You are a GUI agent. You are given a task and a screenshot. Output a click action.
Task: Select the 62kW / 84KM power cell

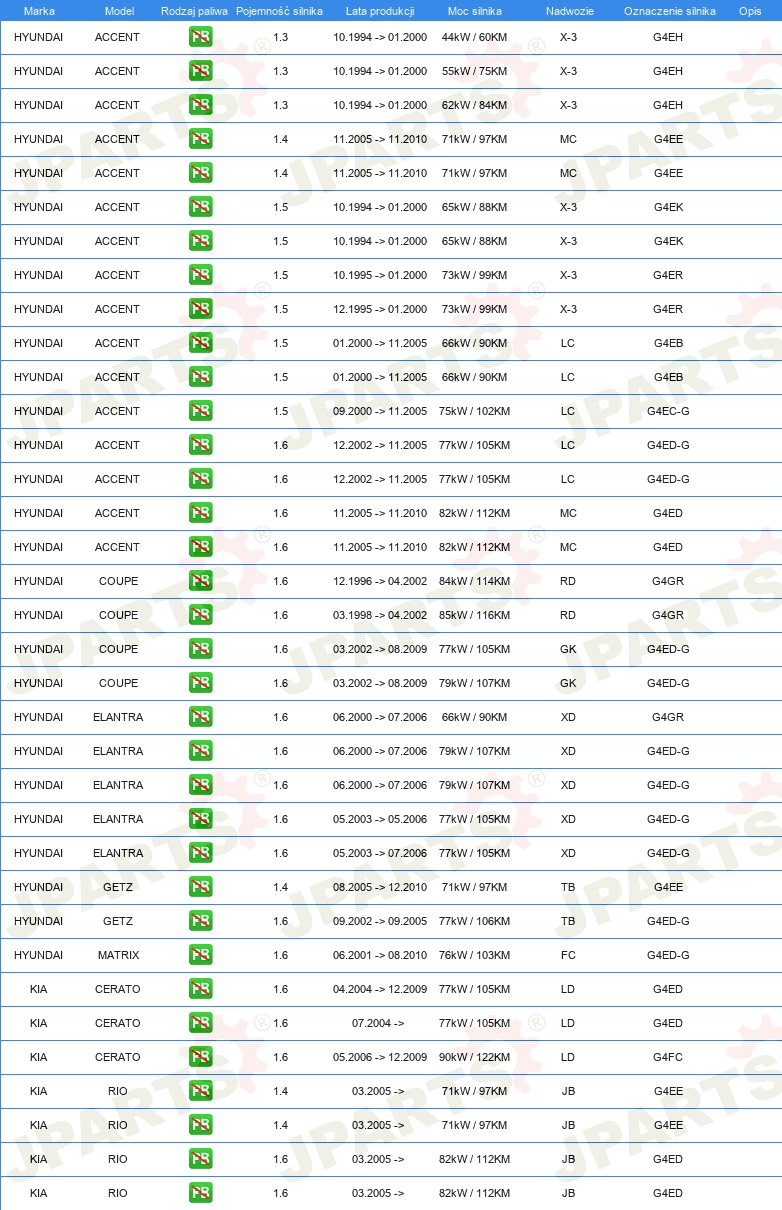[x=475, y=105]
